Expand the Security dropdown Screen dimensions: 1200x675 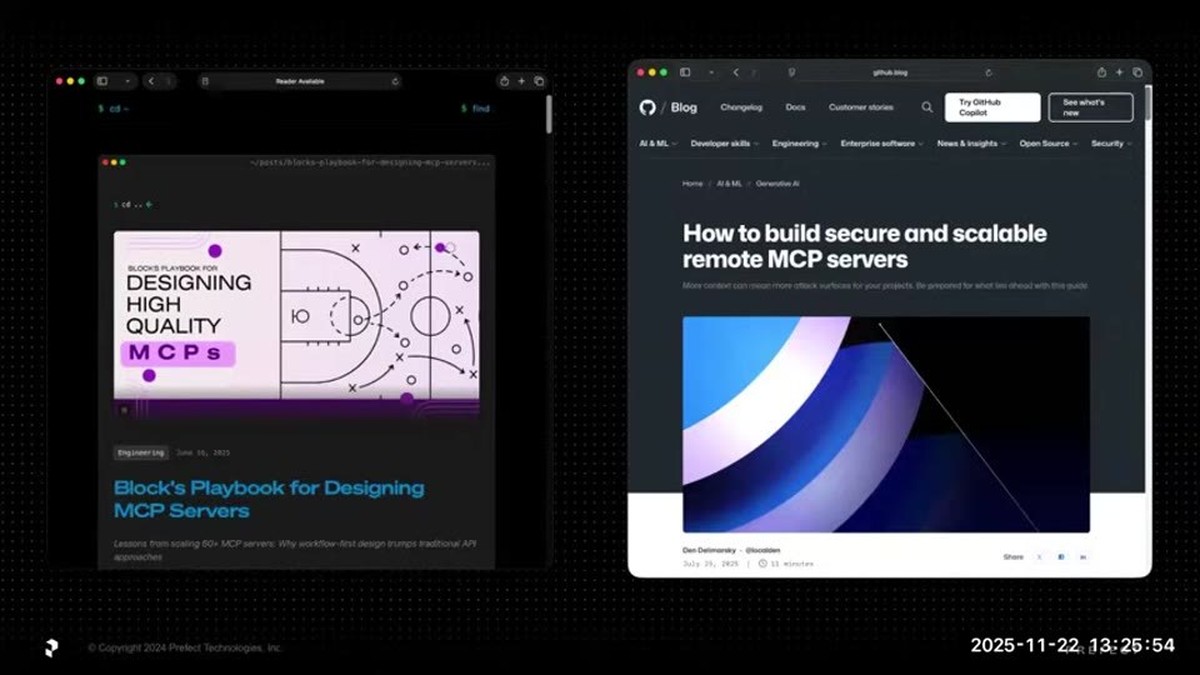pos(1111,144)
